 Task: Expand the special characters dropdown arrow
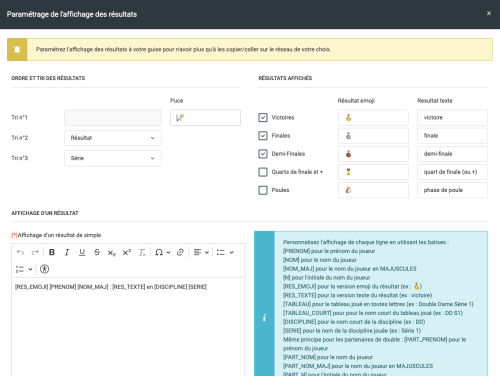point(168,252)
